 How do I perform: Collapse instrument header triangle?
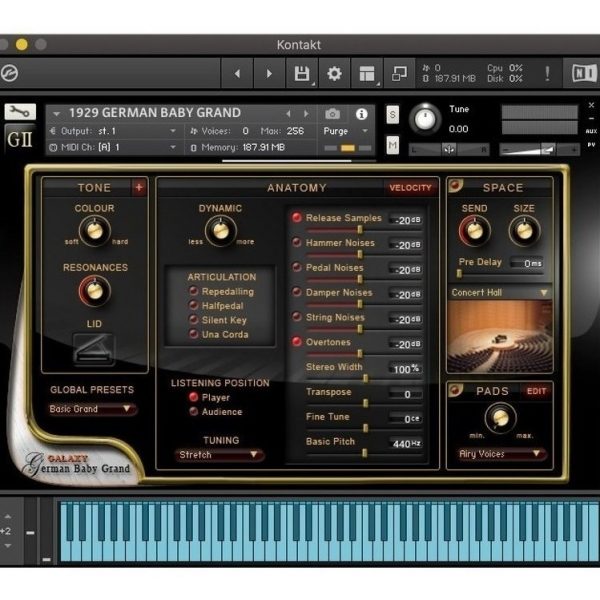coord(57,114)
